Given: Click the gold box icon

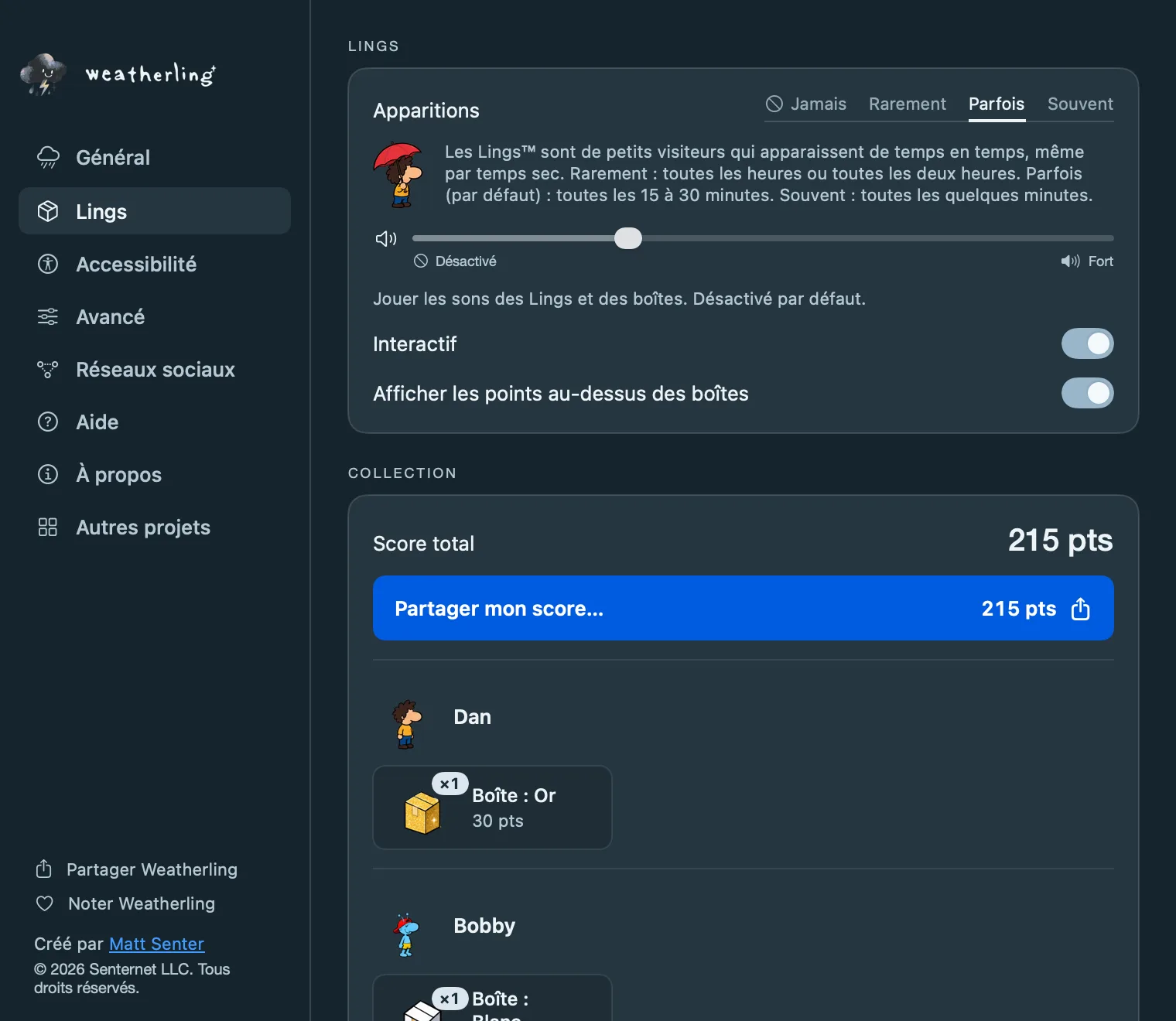Looking at the screenshot, I should [x=422, y=814].
